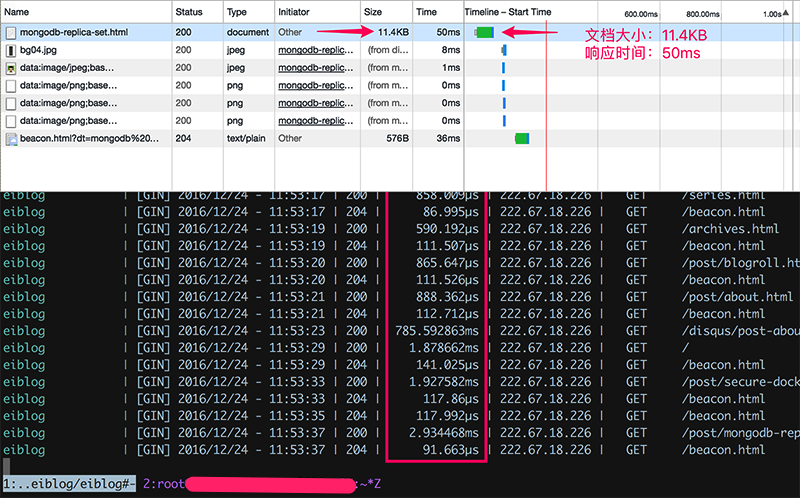Click the image thumbnail icon for data:image/jpeg
The height and width of the screenshot is (498, 800).
click(x=11, y=67)
